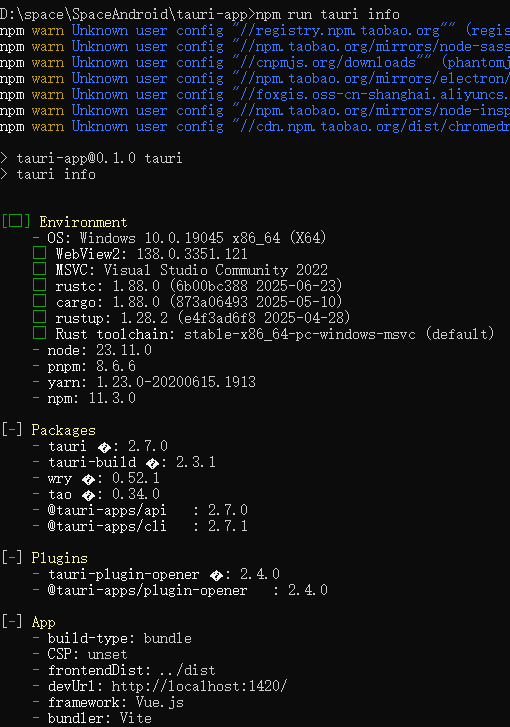Click 'rustup: 1.28.2 (e4f3ad6f8 2025-04-28)' text
The image size is (510, 727).
[203, 318]
